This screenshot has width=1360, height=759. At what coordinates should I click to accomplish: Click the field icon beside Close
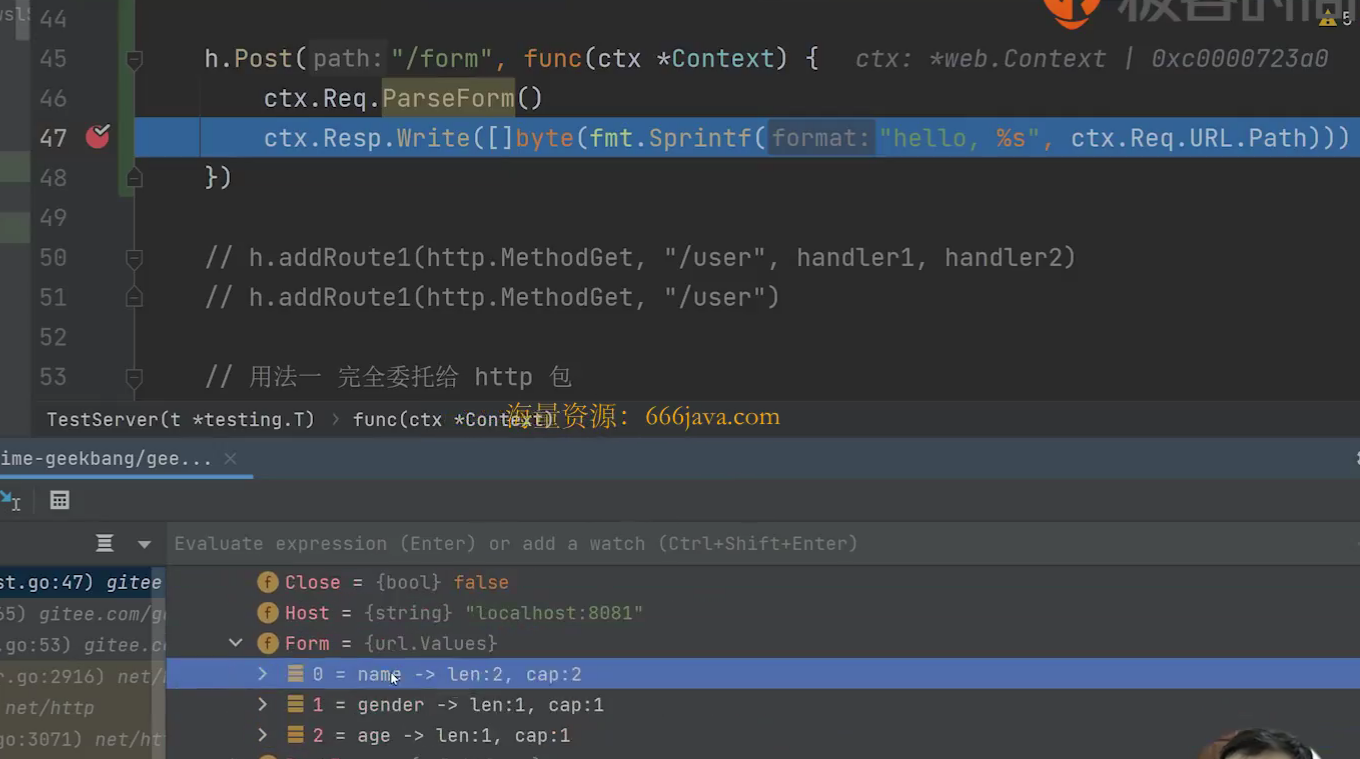(267, 582)
